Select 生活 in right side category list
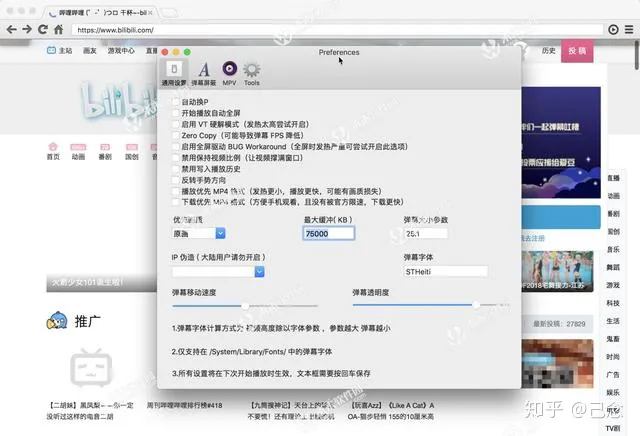Viewport: 640px width, 436px height. tap(613, 321)
